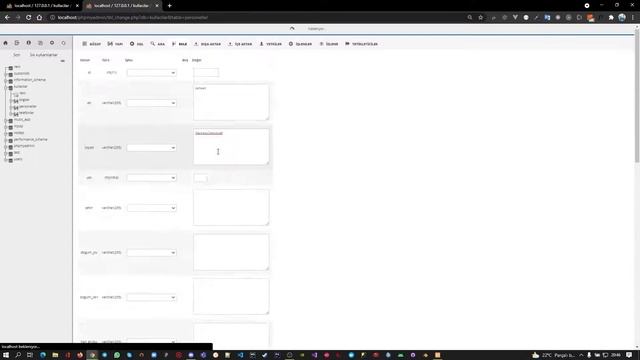
Task: Open the Windows Start menu
Action: (x=6, y=355)
